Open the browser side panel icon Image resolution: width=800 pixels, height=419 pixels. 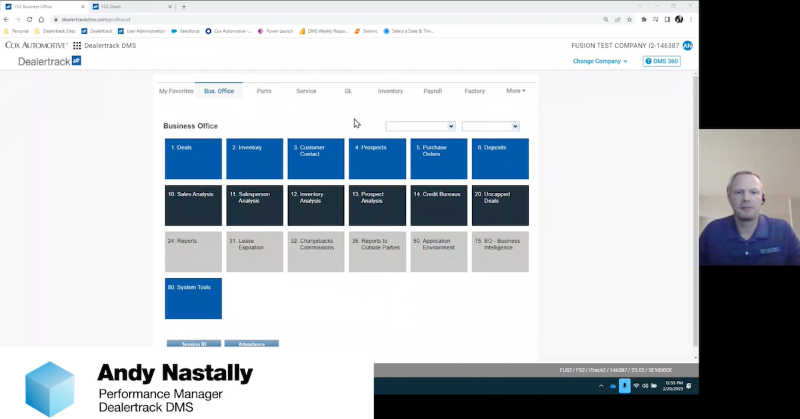[667, 19]
